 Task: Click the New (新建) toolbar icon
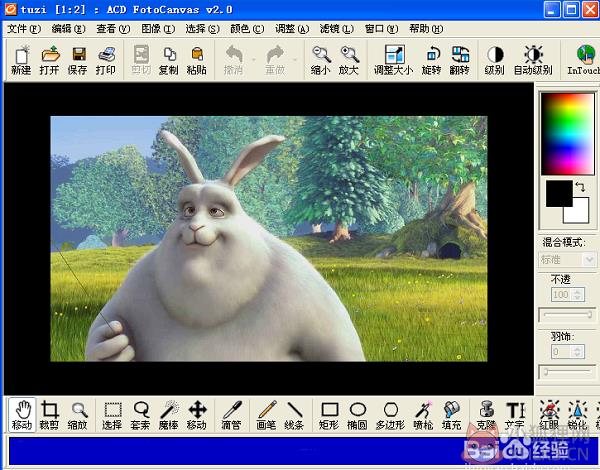tap(21, 60)
